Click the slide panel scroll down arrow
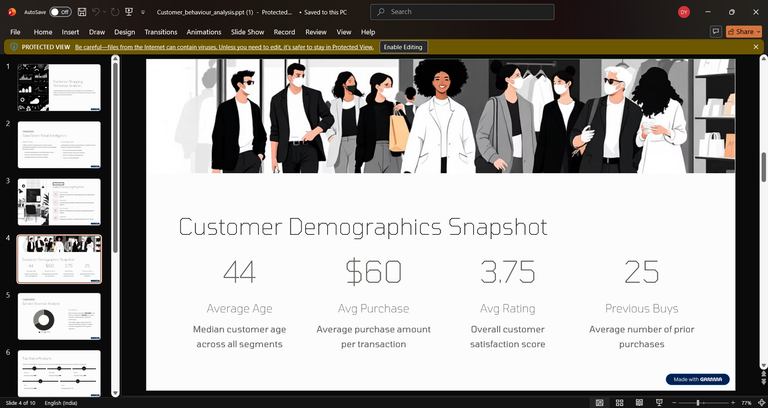Image resolution: width=768 pixels, height=408 pixels. click(115, 393)
